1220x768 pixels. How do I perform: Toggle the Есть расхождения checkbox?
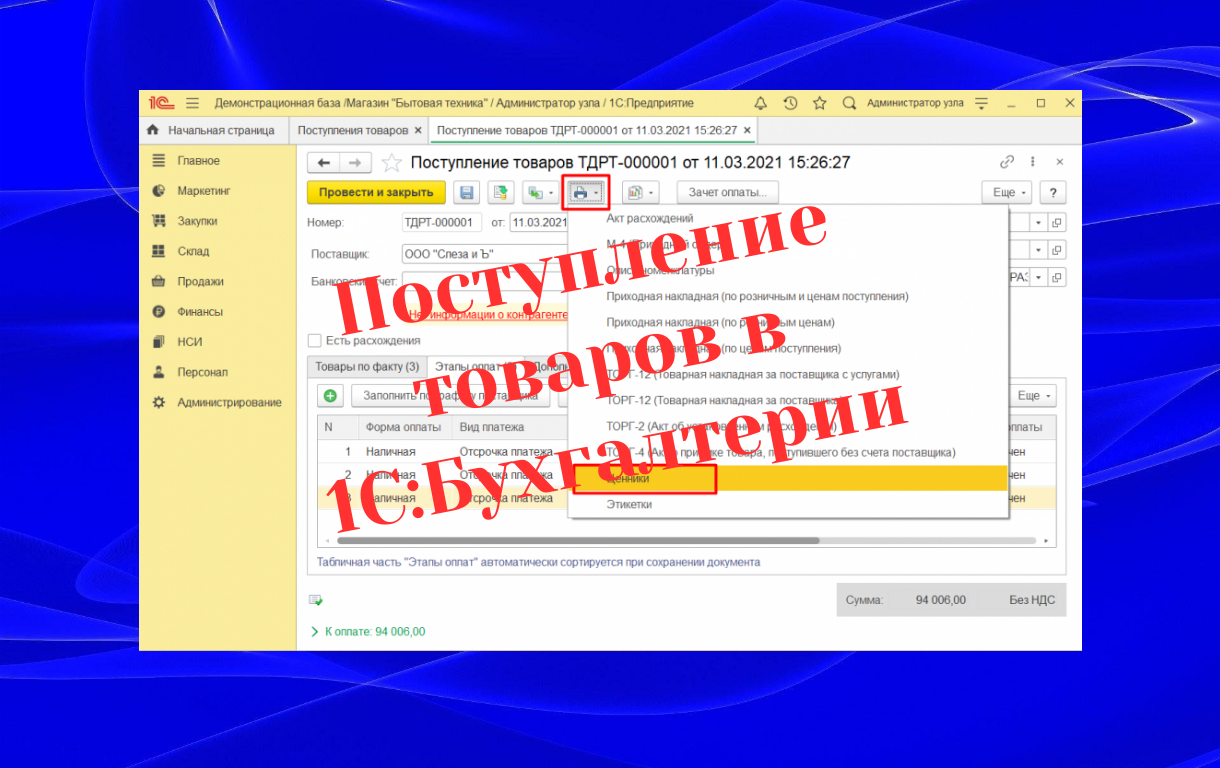coord(315,341)
